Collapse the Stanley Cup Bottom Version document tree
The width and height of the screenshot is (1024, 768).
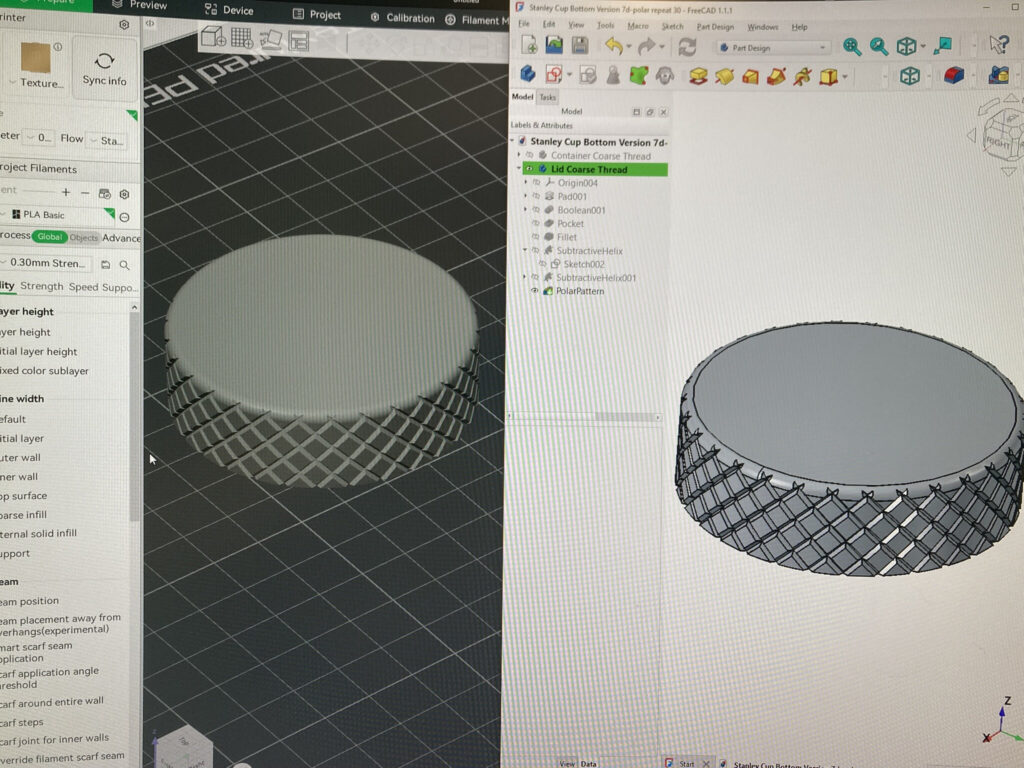512,140
